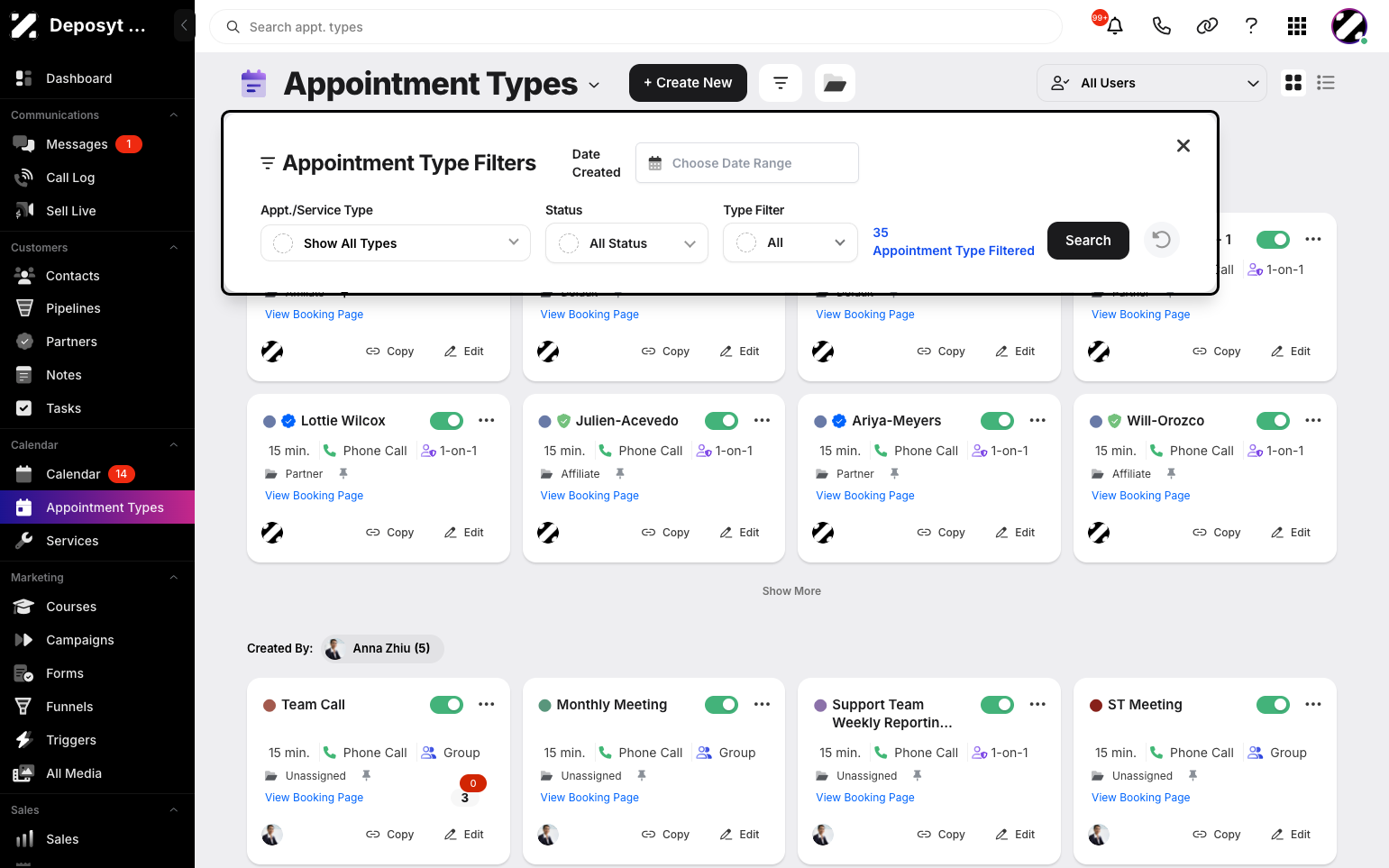Image resolution: width=1389 pixels, height=868 pixels.
Task: Open more options for ST Meeting card
Action: pos(1313,704)
